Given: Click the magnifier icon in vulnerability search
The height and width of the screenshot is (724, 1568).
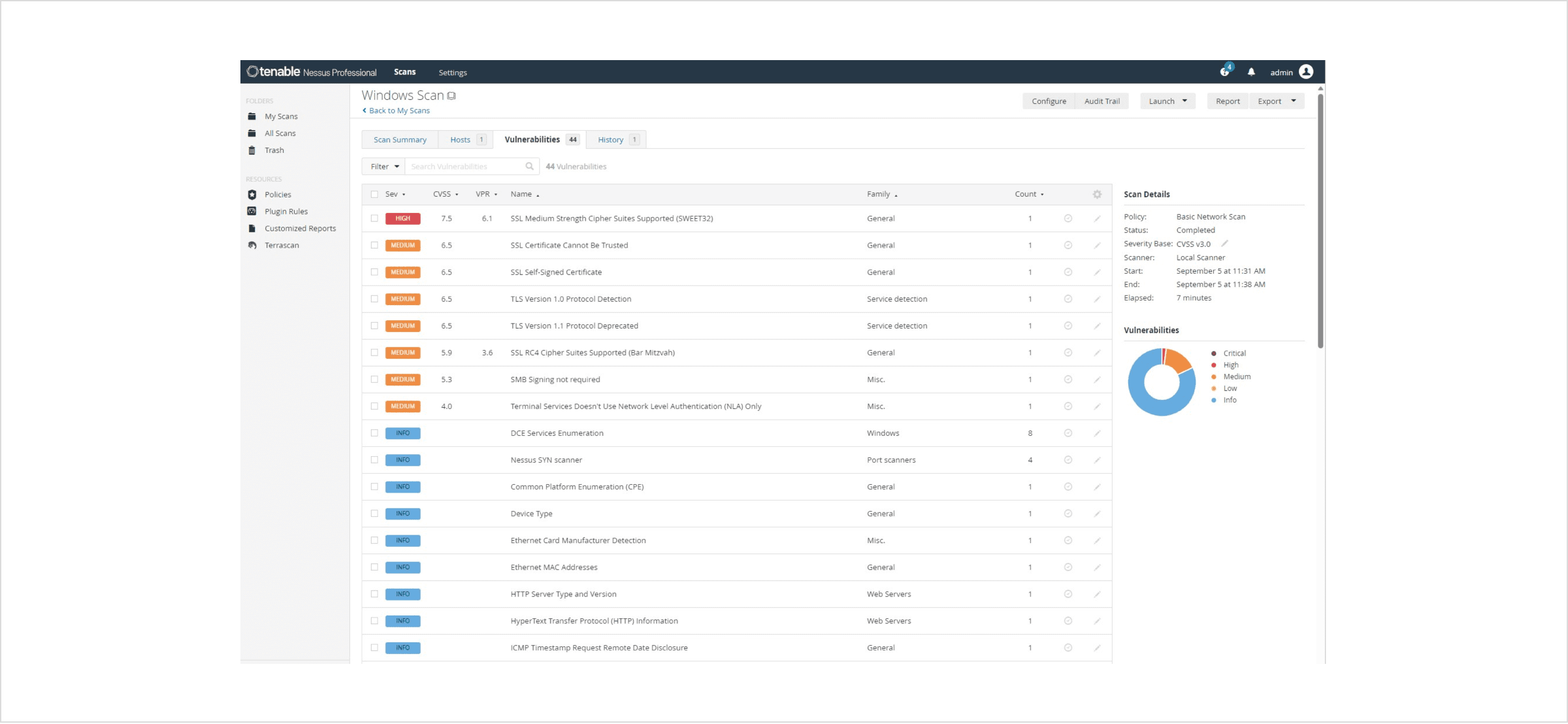Looking at the screenshot, I should 529,167.
